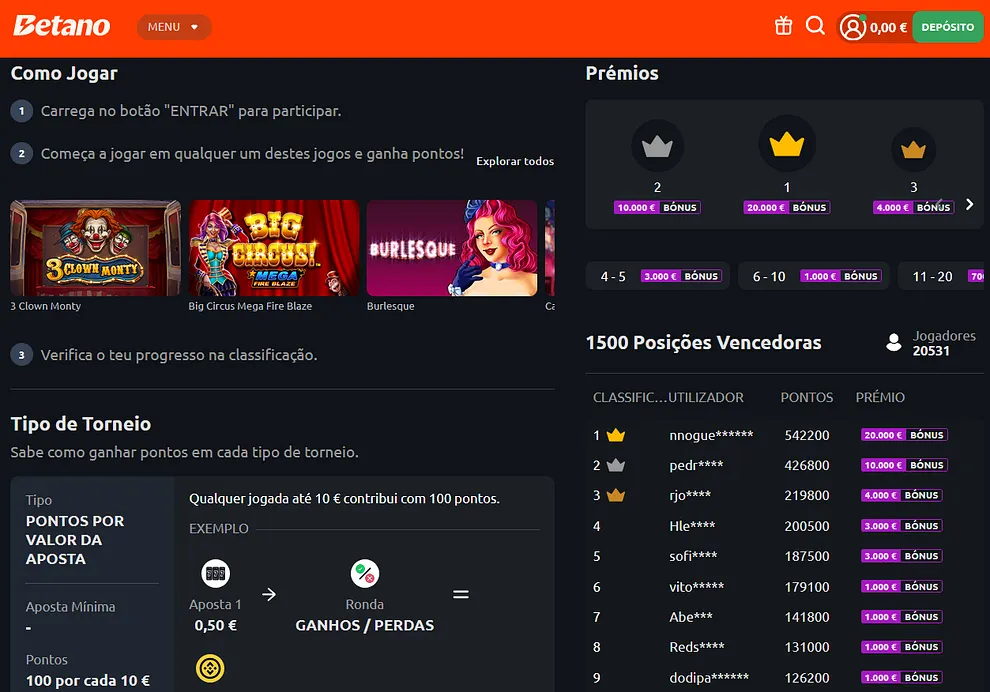Open Big Circus Mega Fire Blaze game
Image resolution: width=990 pixels, height=692 pixels.
(274, 248)
